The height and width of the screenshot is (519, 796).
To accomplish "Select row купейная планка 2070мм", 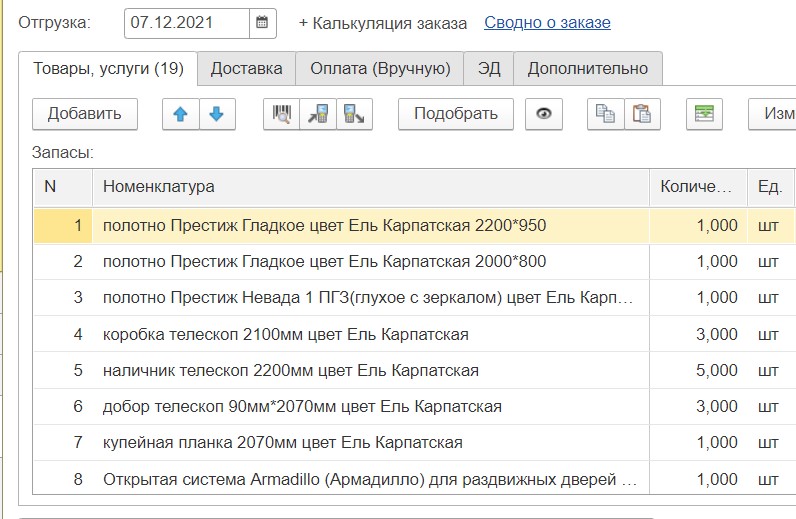I will [414, 442].
